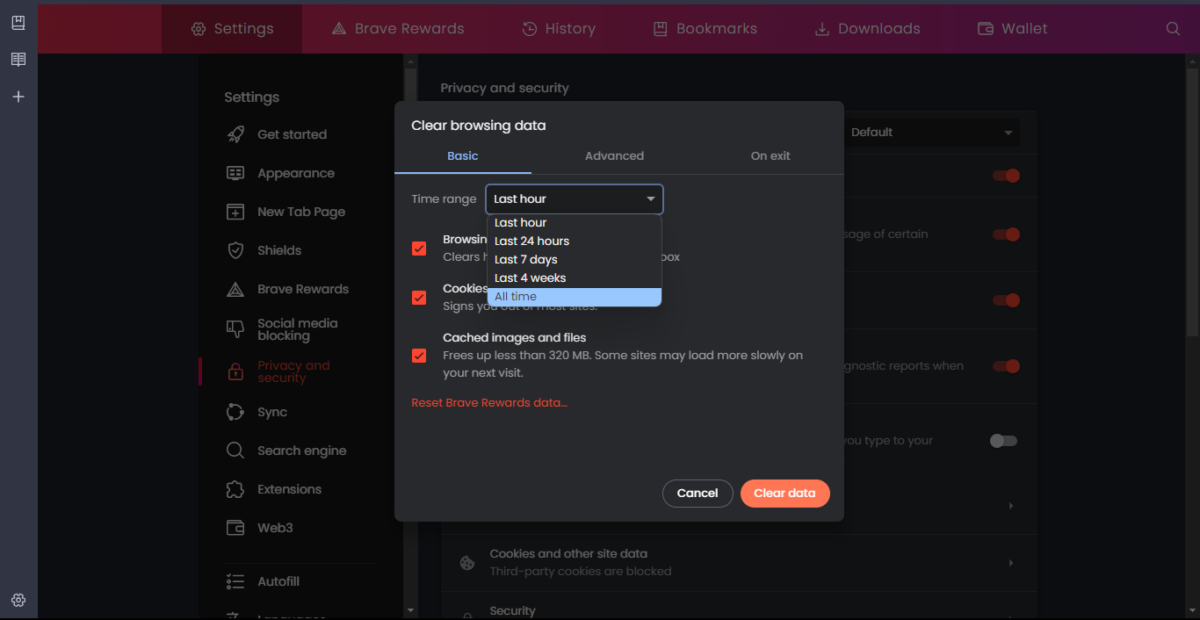
Task: Switch to the Advanced tab
Action: (x=614, y=156)
